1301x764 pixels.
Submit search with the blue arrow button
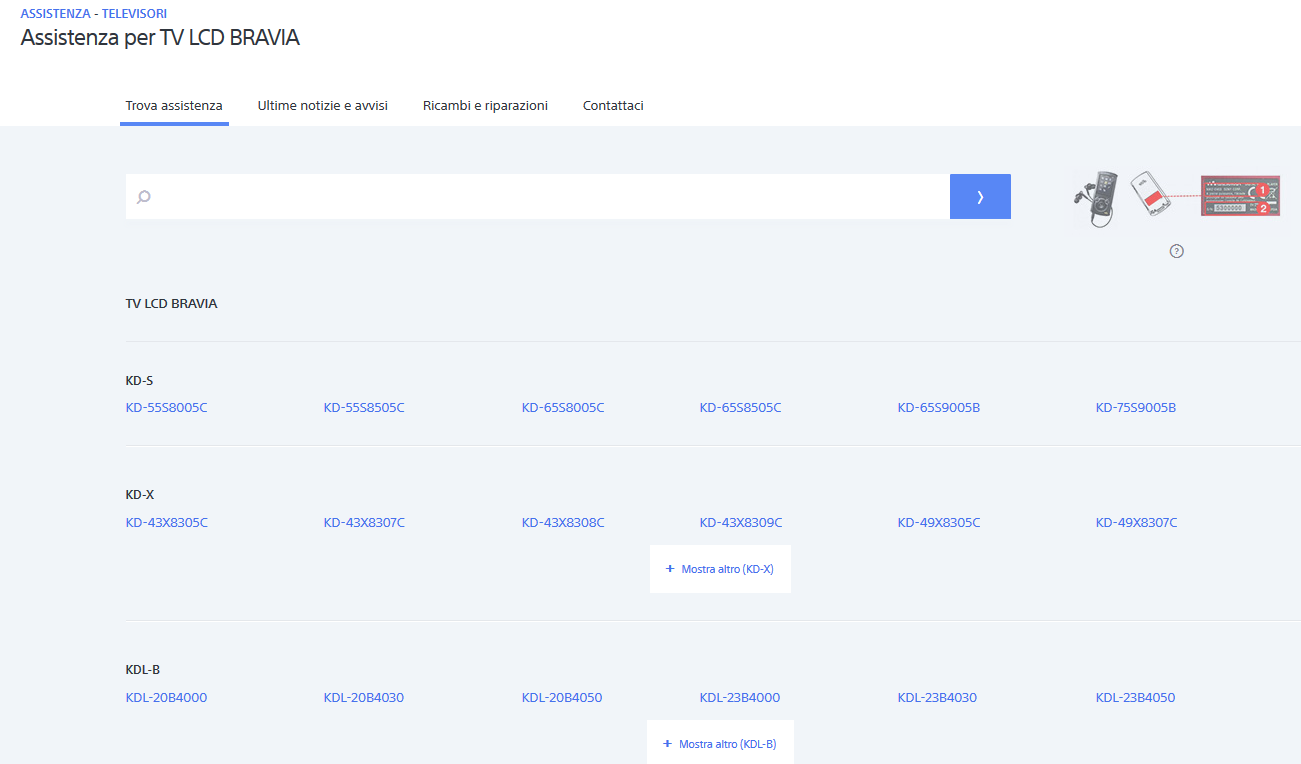(x=980, y=197)
